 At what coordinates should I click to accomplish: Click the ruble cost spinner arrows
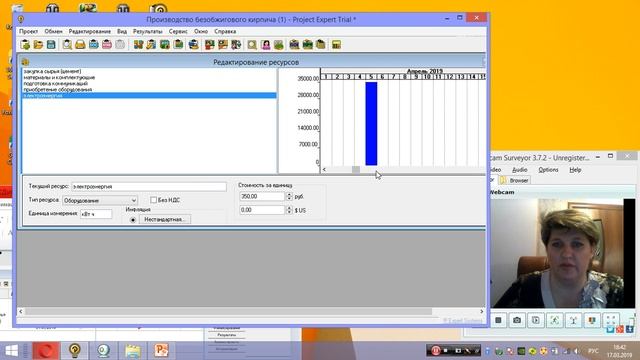289,197
